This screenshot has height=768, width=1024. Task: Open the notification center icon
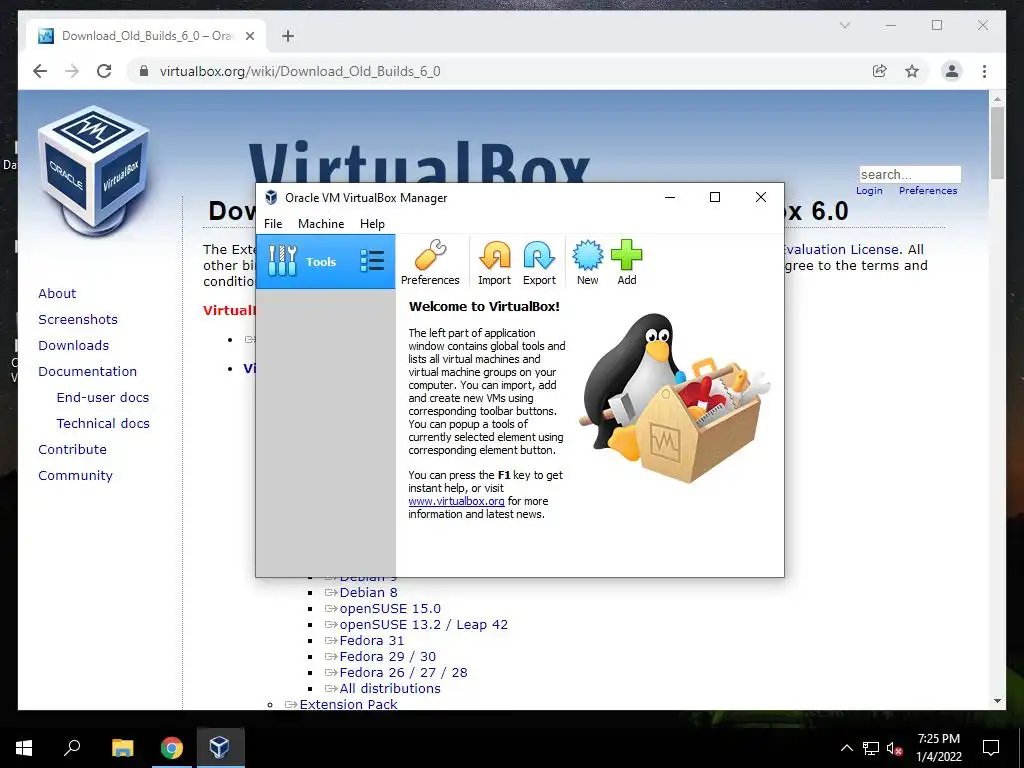tap(991, 748)
